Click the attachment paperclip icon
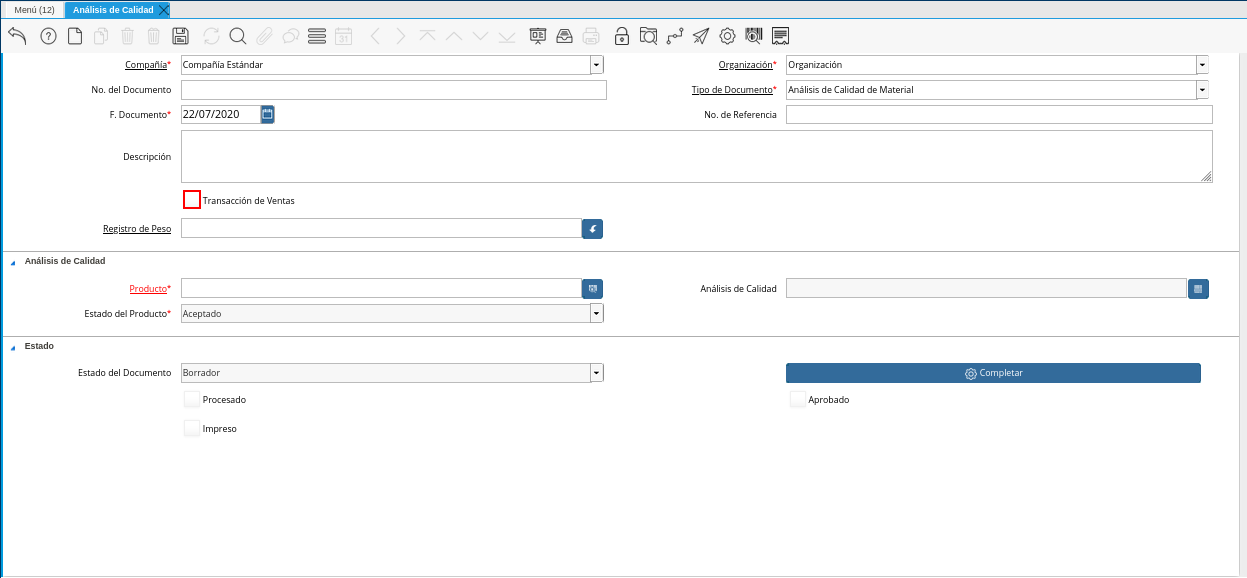 click(264, 36)
